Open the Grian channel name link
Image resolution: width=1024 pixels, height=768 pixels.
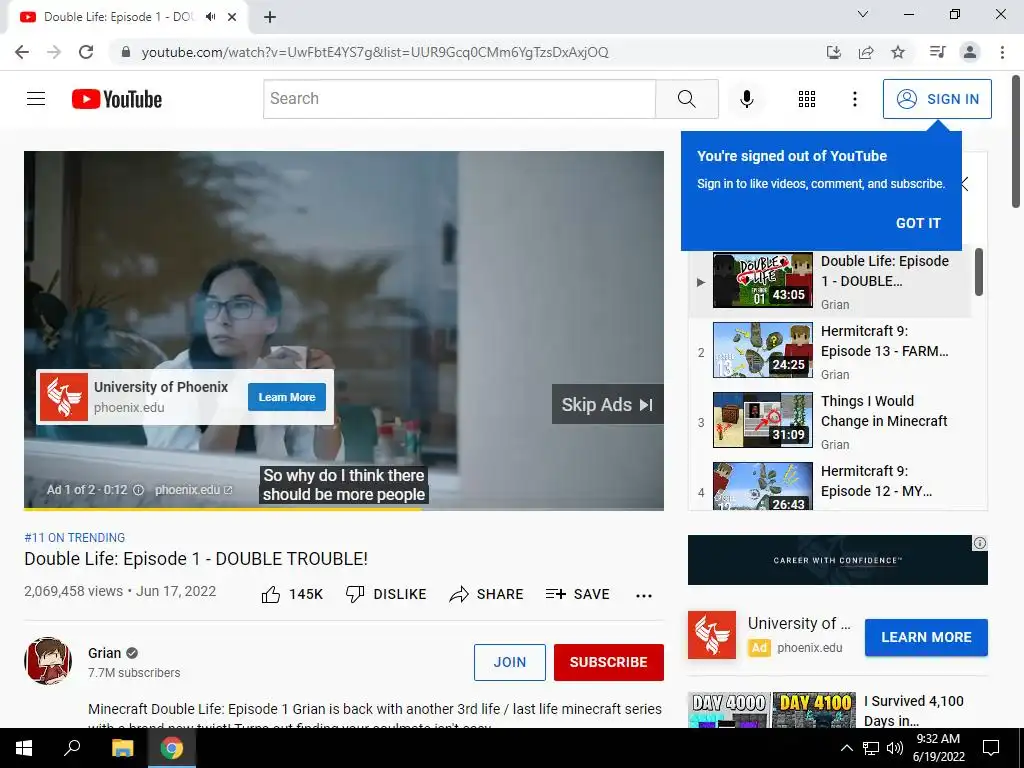104,653
